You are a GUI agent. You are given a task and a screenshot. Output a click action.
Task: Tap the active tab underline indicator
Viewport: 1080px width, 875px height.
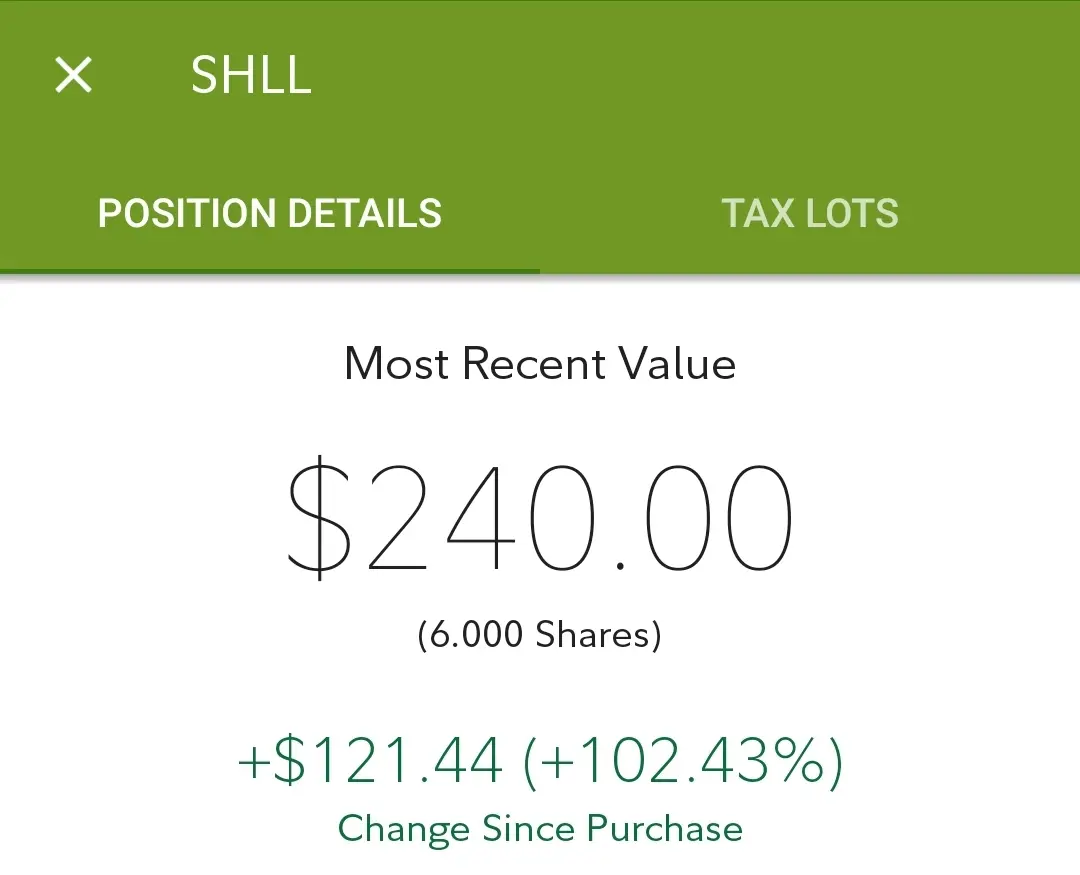pyautogui.click(x=269, y=271)
